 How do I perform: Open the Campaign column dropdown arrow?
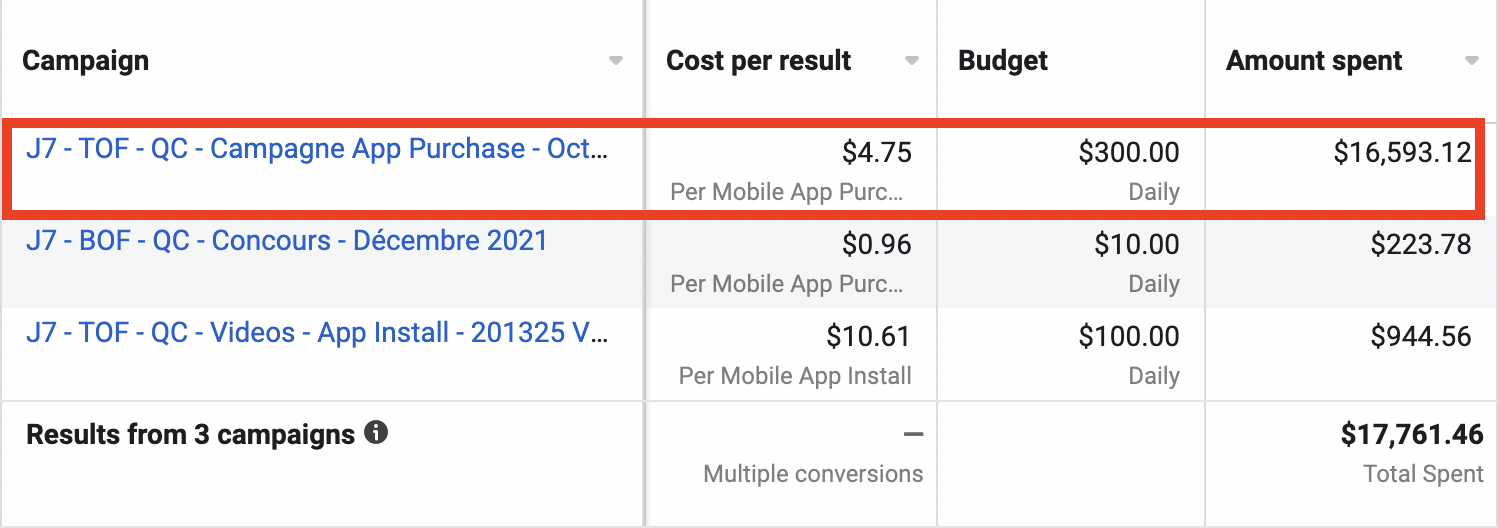[x=616, y=61]
